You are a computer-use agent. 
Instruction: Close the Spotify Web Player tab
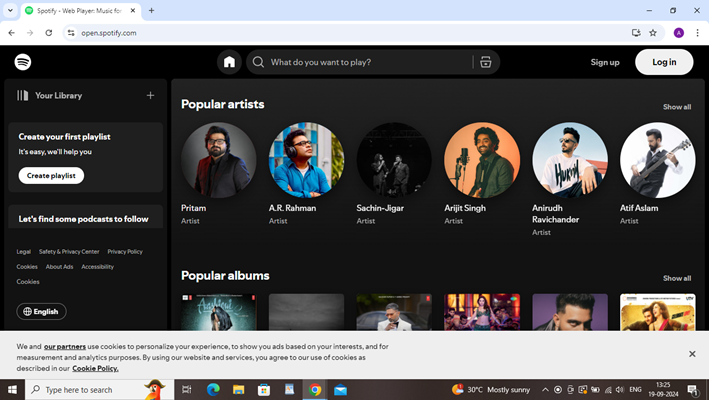[x=133, y=10]
